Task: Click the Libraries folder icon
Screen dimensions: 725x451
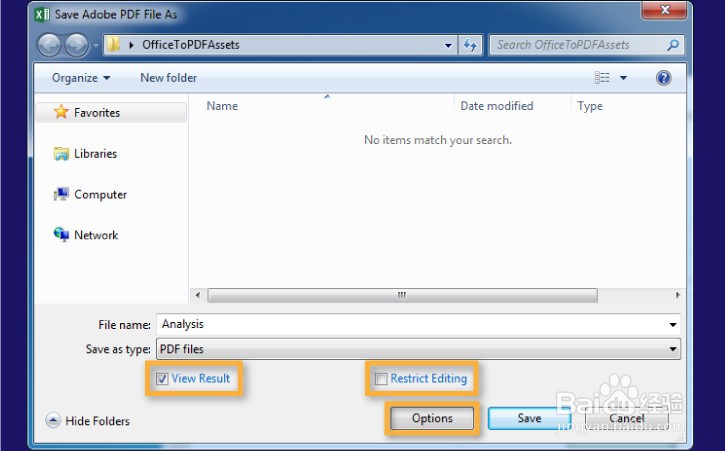Action: click(x=61, y=154)
